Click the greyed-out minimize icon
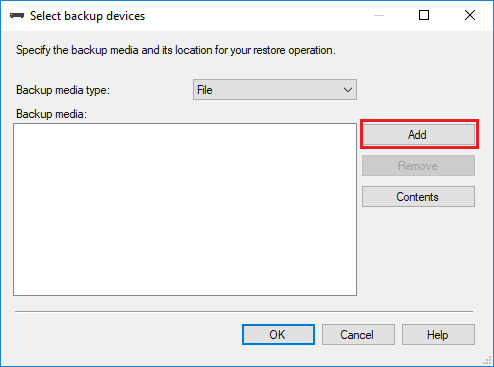Screen dimensions: 494x367 pos(379,15)
